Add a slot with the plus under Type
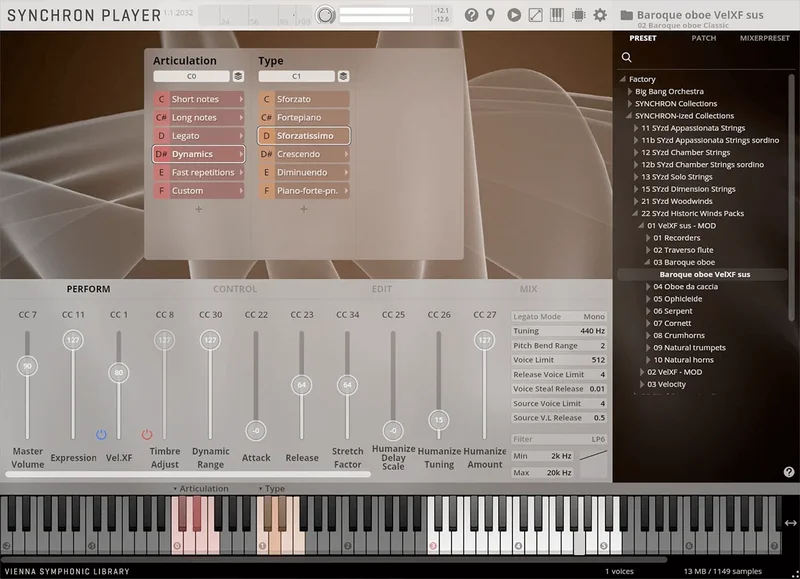 point(304,209)
